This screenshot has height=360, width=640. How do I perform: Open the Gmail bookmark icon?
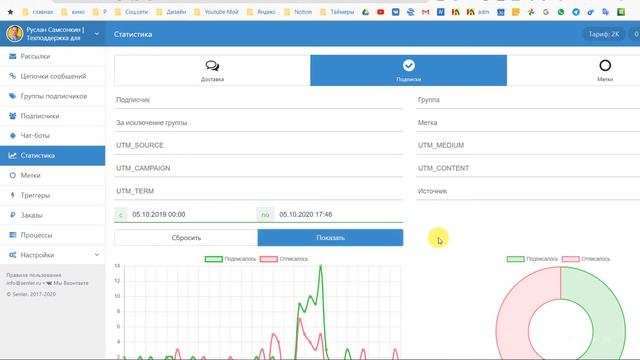(x=425, y=12)
